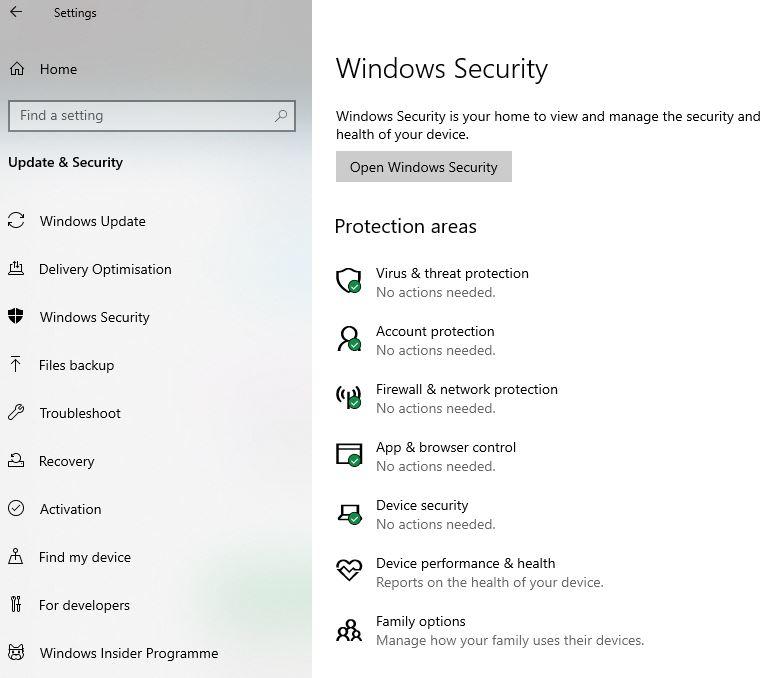Click the Device security laptop icon
The width and height of the screenshot is (778, 678).
(x=349, y=514)
